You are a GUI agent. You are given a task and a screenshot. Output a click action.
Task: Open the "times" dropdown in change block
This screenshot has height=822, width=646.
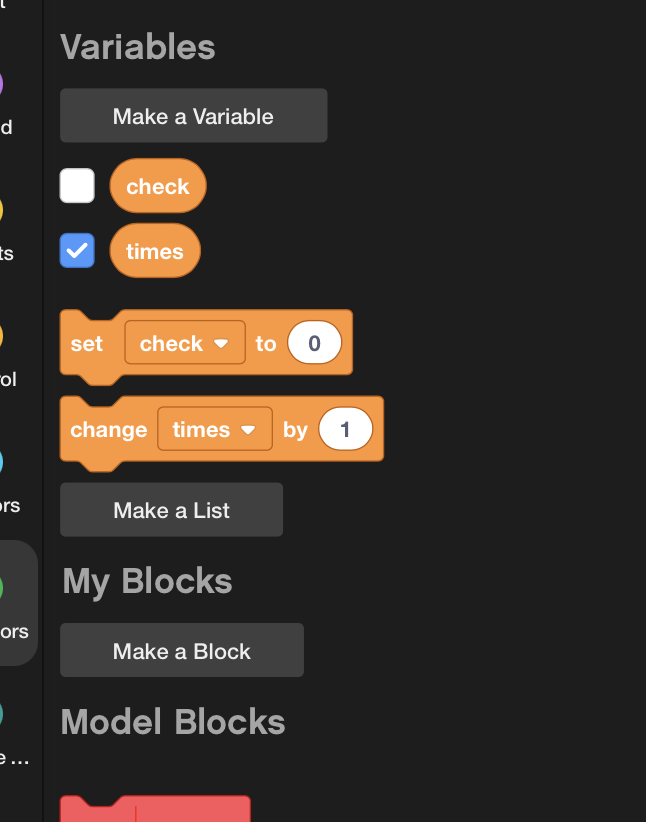(x=214, y=429)
